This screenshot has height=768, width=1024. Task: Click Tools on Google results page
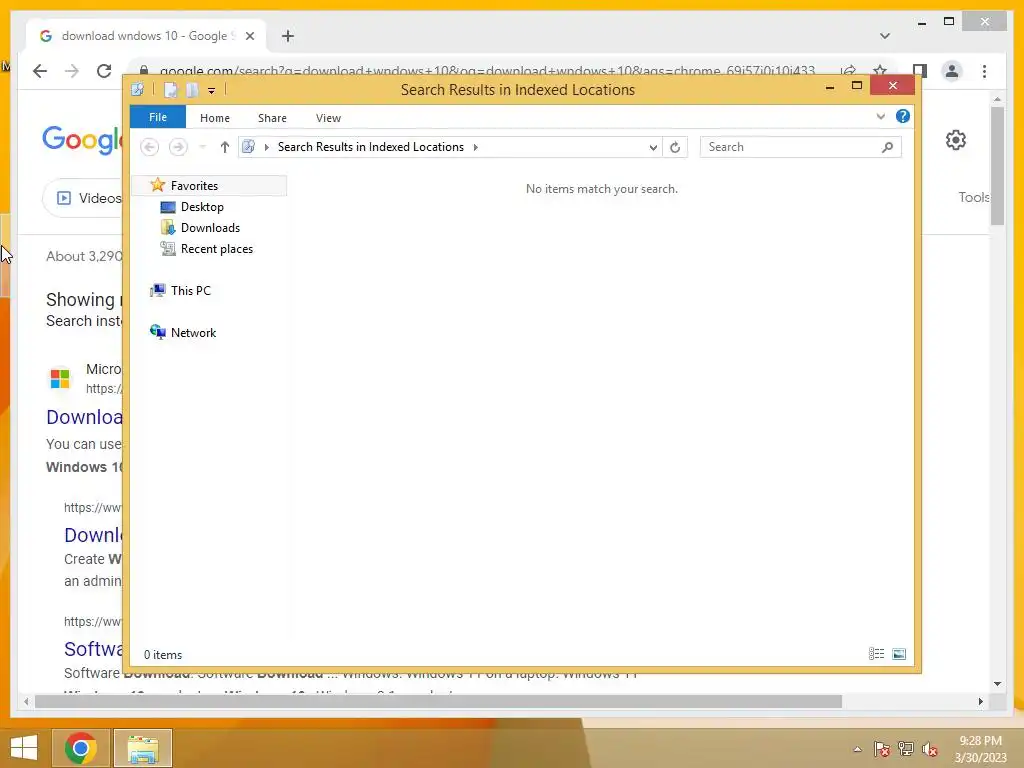pos(974,197)
